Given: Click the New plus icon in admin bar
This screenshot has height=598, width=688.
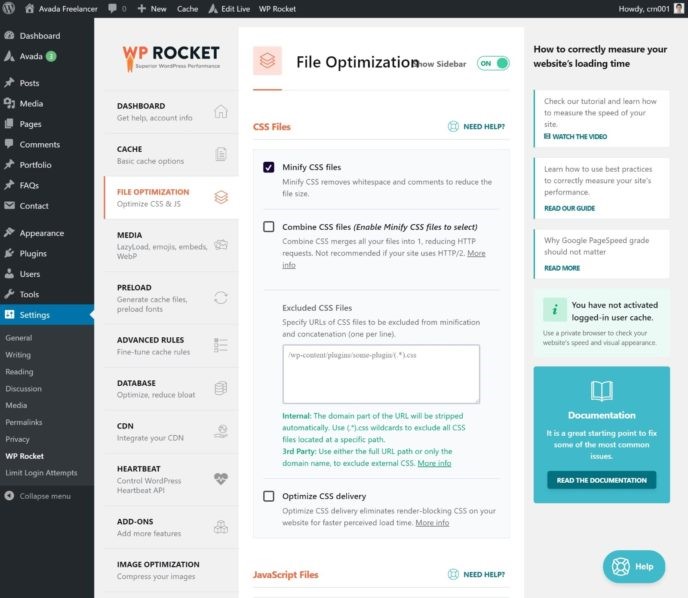Looking at the screenshot, I should [141, 8].
